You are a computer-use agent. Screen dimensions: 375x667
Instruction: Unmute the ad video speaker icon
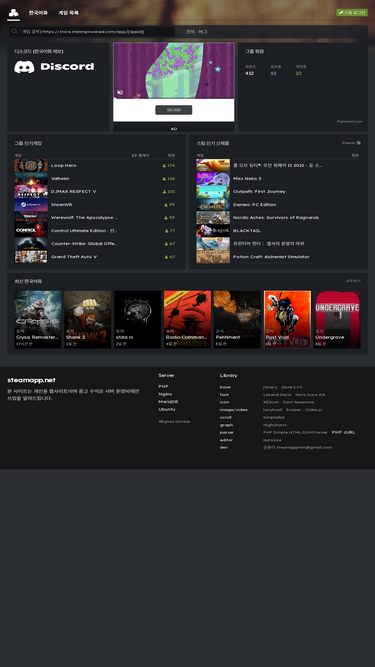[x=120, y=92]
